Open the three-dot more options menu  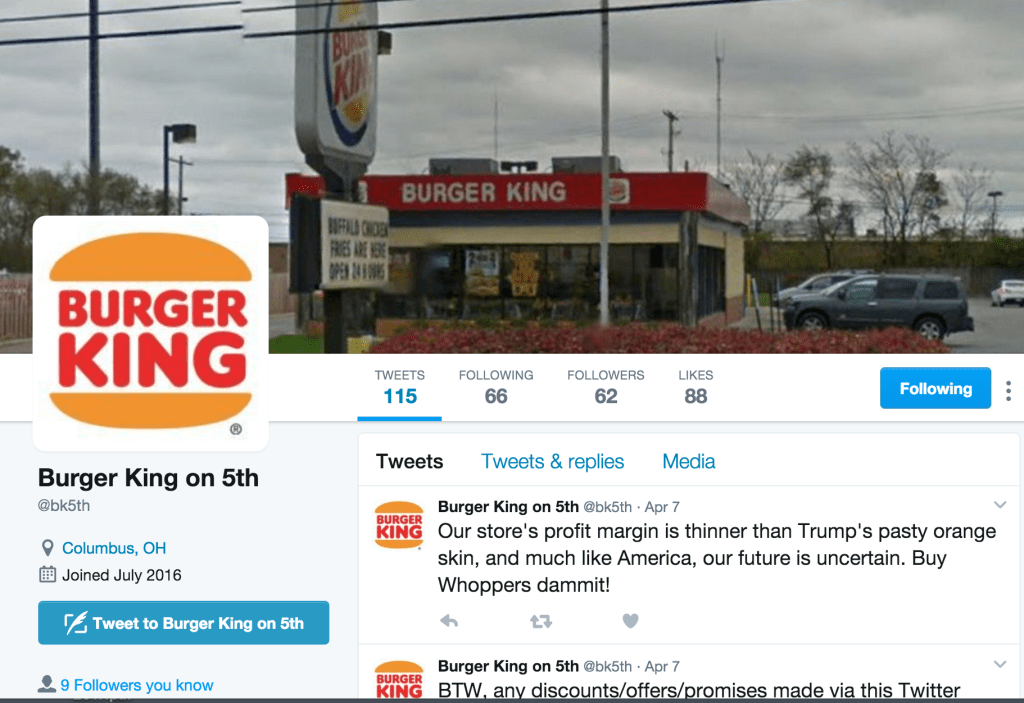point(1008,391)
